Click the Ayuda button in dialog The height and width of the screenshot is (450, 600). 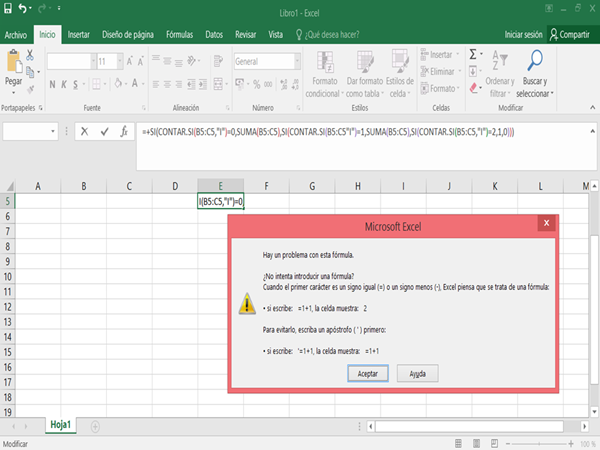pyautogui.click(x=418, y=373)
